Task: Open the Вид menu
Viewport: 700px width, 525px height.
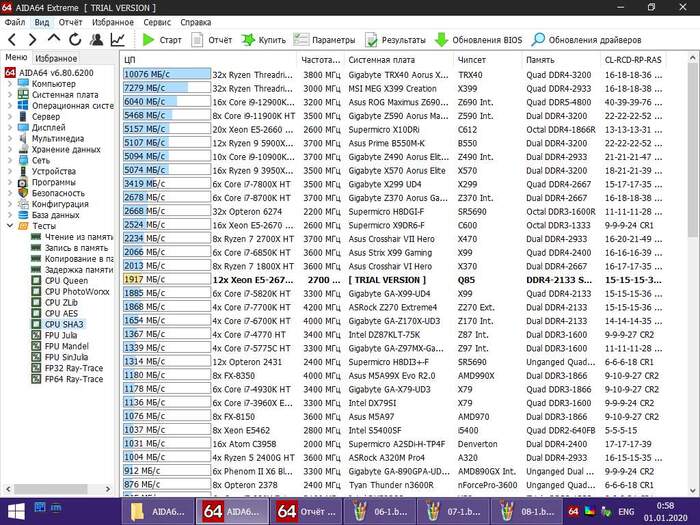Action: click(x=42, y=22)
